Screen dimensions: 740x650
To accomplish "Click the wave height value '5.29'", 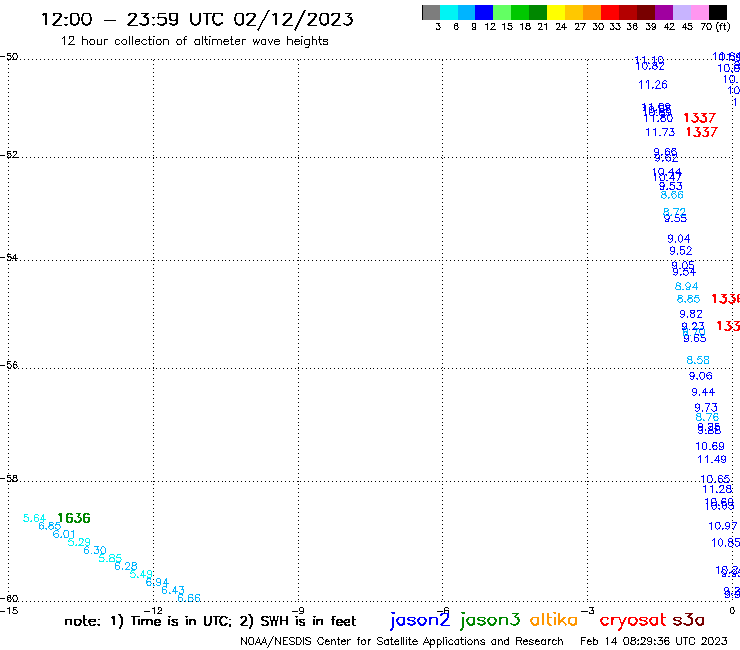I will 79,542.
